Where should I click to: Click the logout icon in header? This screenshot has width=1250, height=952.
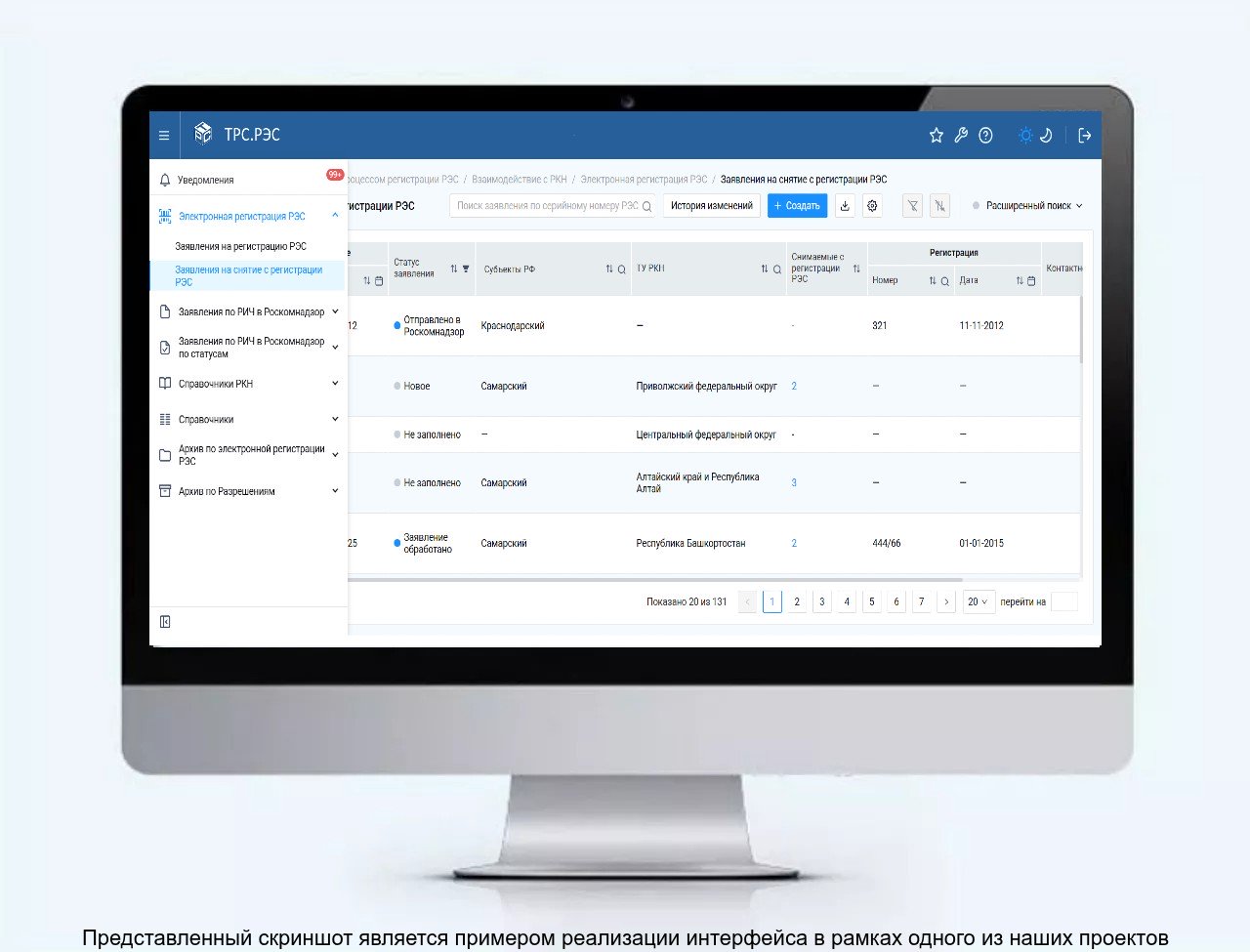tap(1084, 136)
